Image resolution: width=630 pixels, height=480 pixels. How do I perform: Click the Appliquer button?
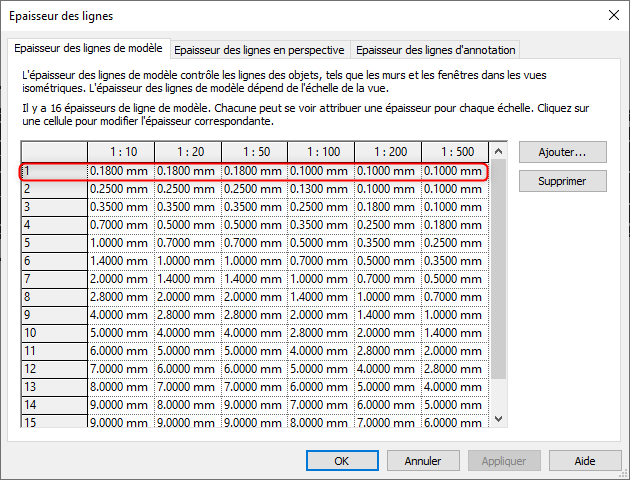click(504, 461)
